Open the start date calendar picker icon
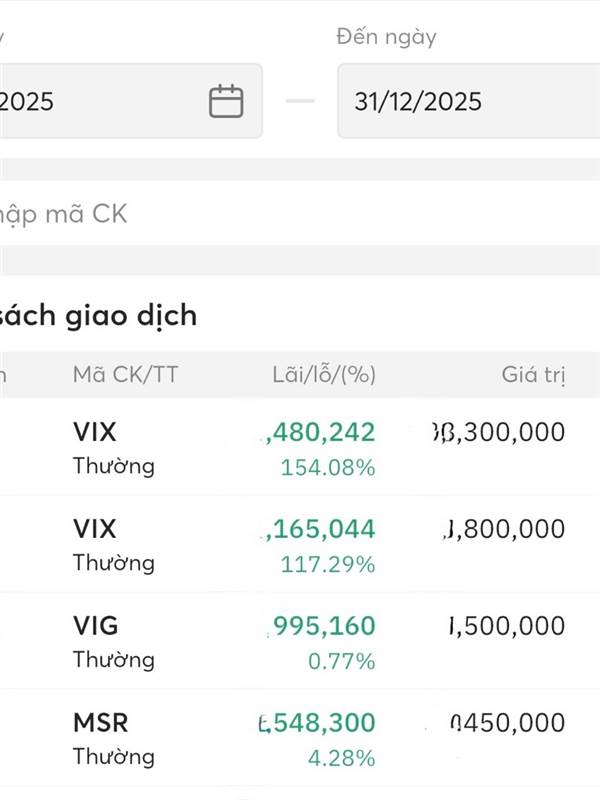The height and width of the screenshot is (800, 600). [x=226, y=101]
